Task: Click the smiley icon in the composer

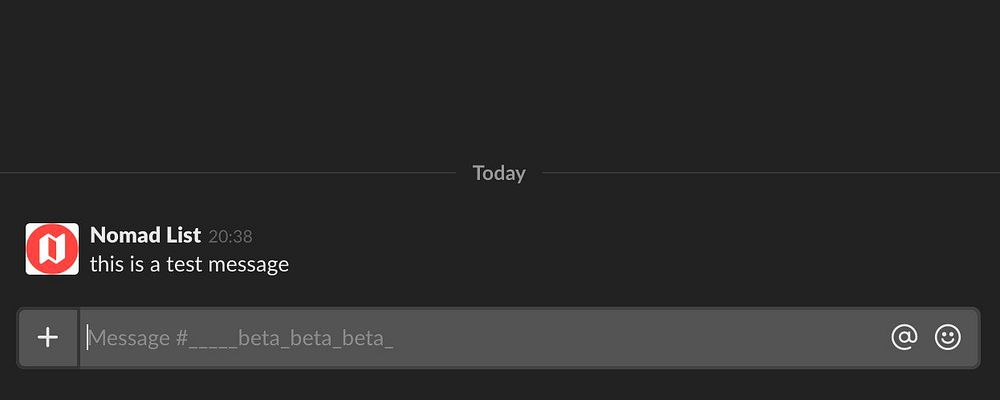Action: 947,337
